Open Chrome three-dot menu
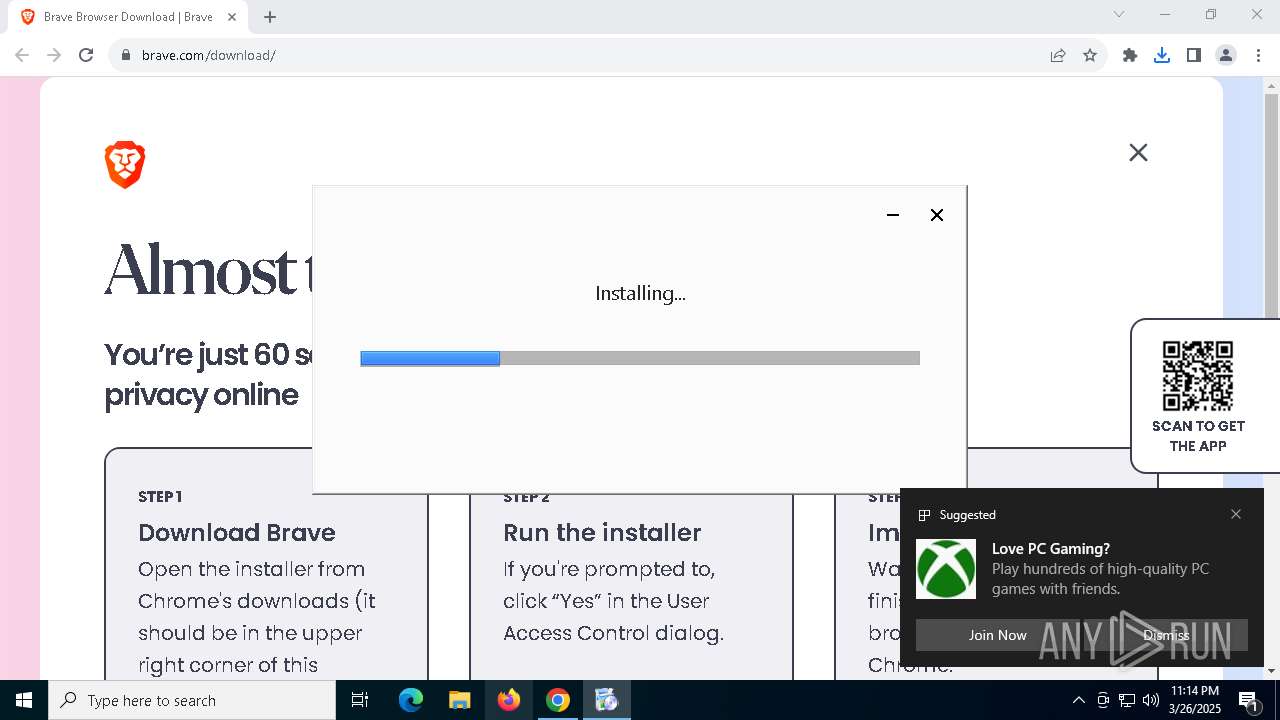The height and width of the screenshot is (720, 1280). click(x=1258, y=55)
